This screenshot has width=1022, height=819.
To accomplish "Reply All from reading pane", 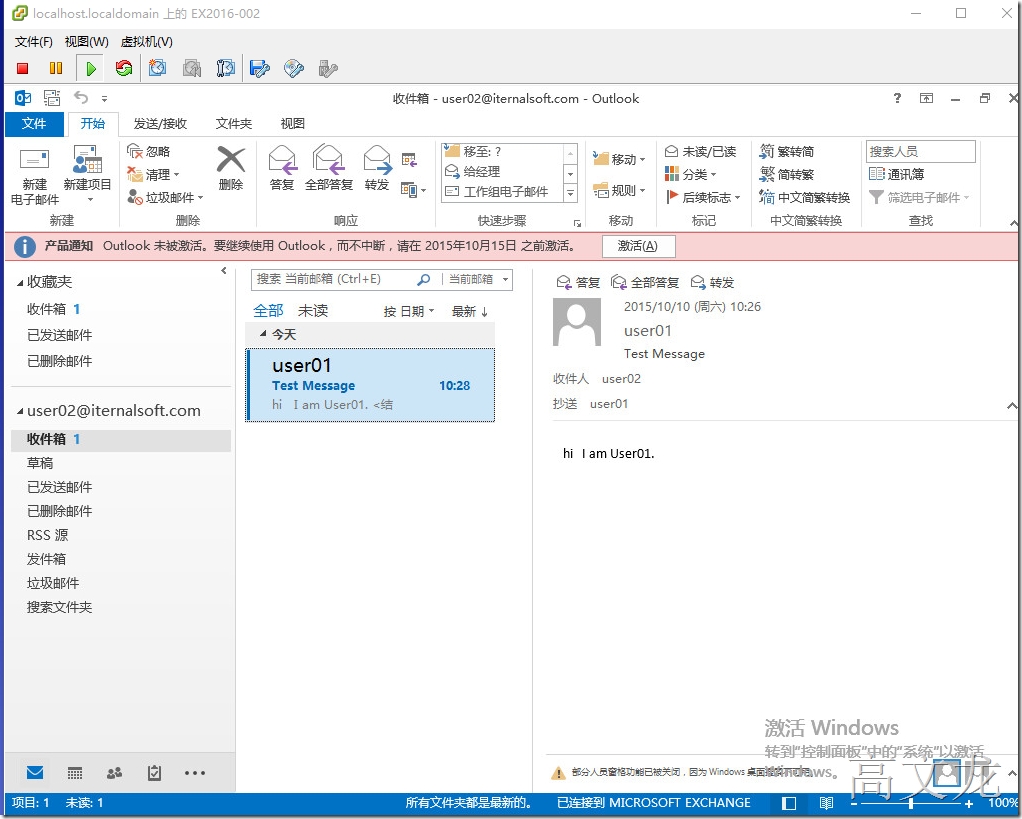I will pyautogui.click(x=645, y=282).
